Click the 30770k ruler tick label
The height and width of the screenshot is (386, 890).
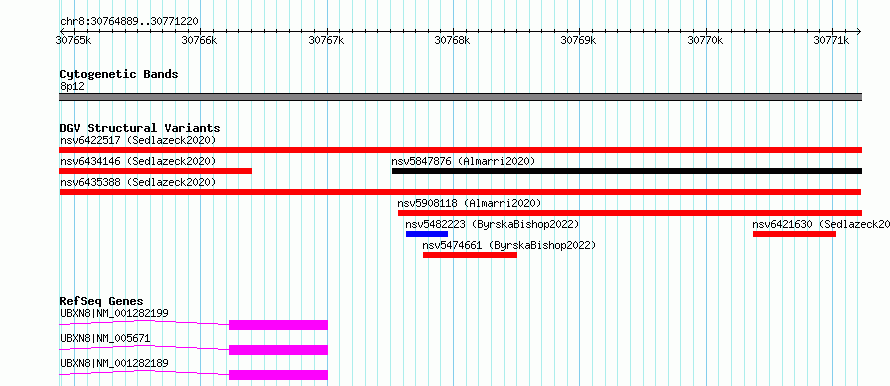pyautogui.click(x=705, y=40)
